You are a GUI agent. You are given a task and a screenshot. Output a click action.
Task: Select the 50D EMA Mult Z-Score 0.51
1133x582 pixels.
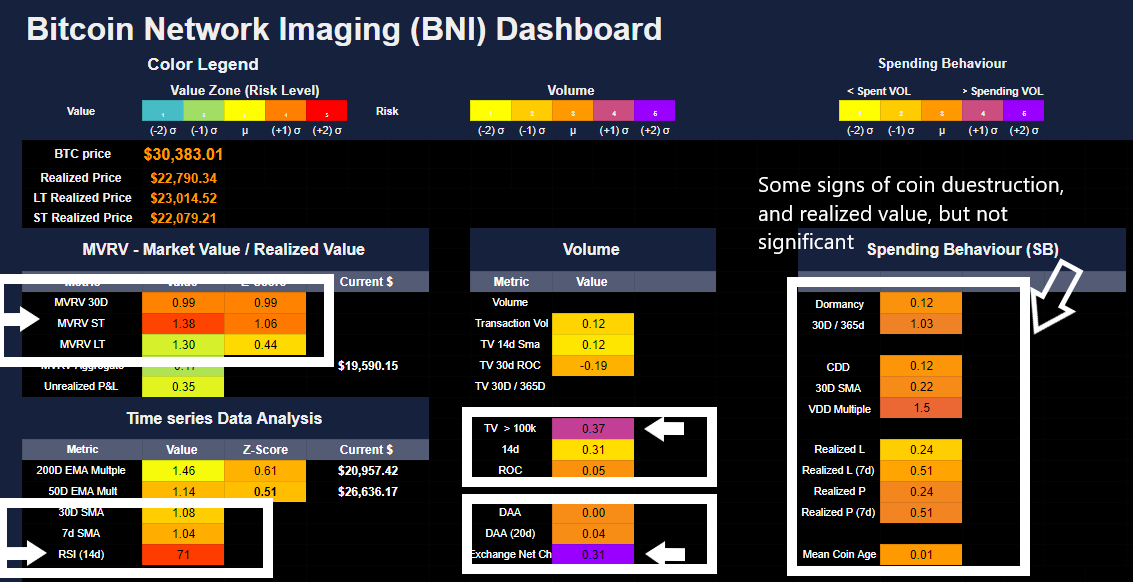[x=265, y=492]
